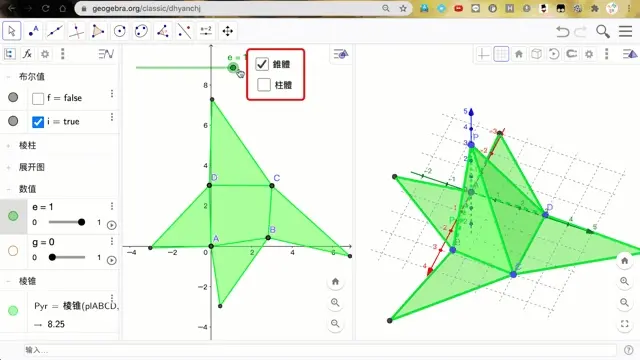Play animation of slider g
The image size is (640, 360).
click(x=111, y=260)
